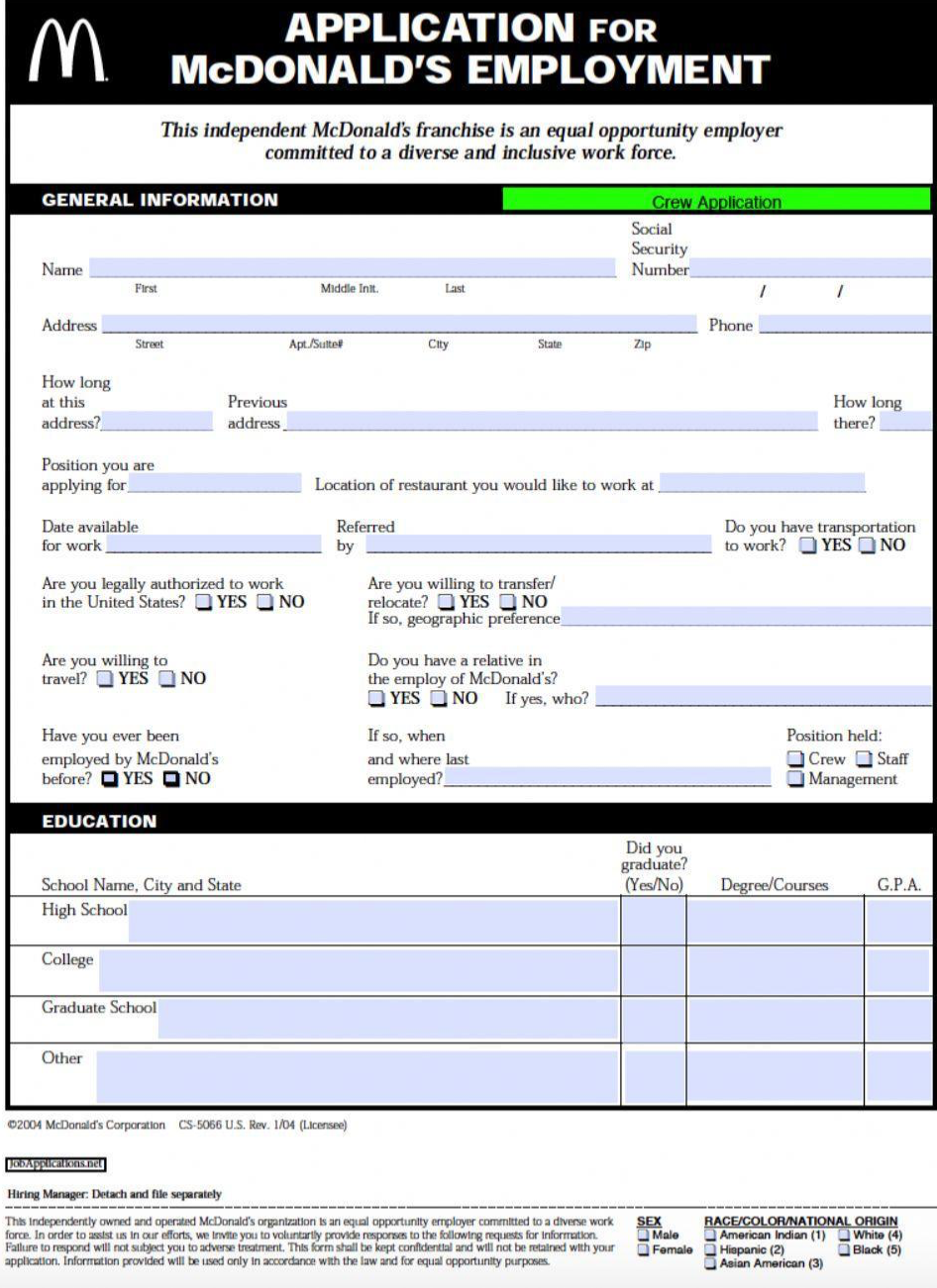937x1288 pixels.
Task: Click the Phone input field
Action: click(845, 325)
